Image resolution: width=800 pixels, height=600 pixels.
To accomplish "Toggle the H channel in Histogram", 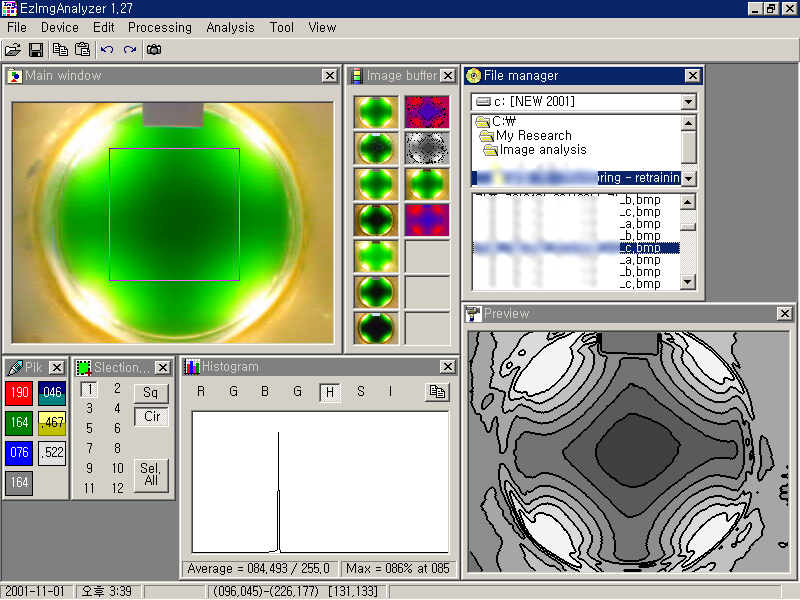I will tap(330, 392).
